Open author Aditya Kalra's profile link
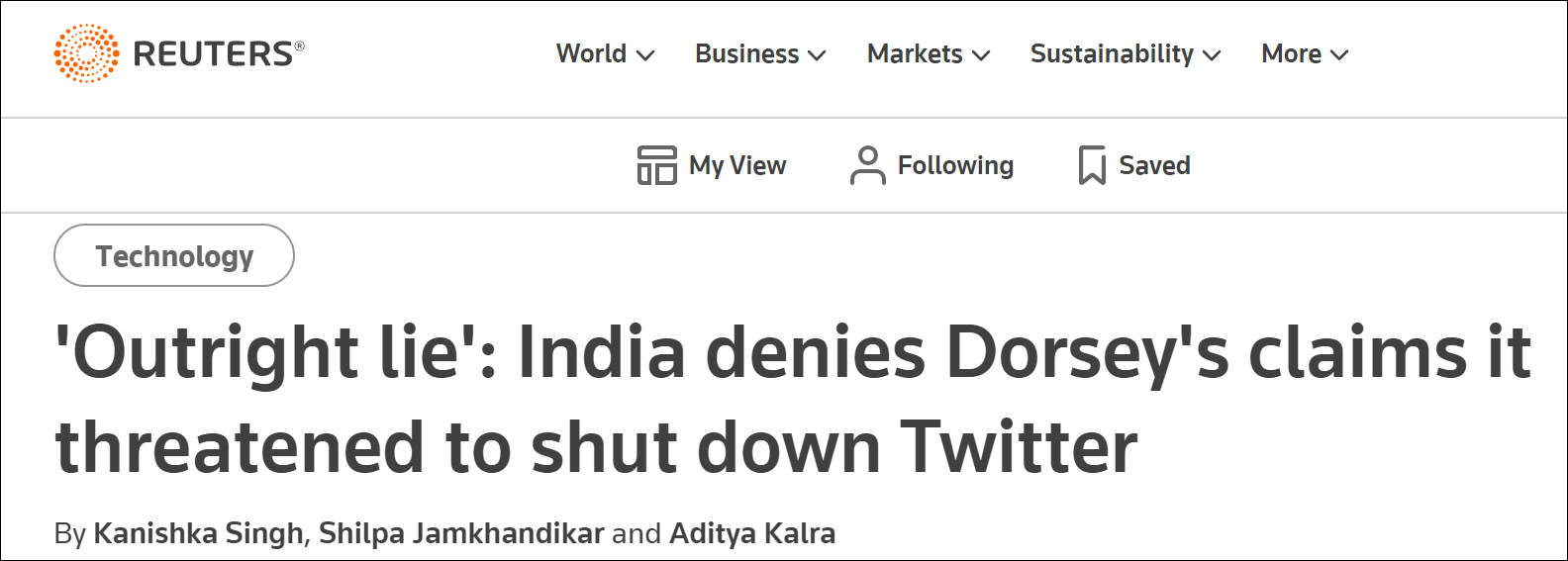The image size is (1568, 561). click(752, 533)
